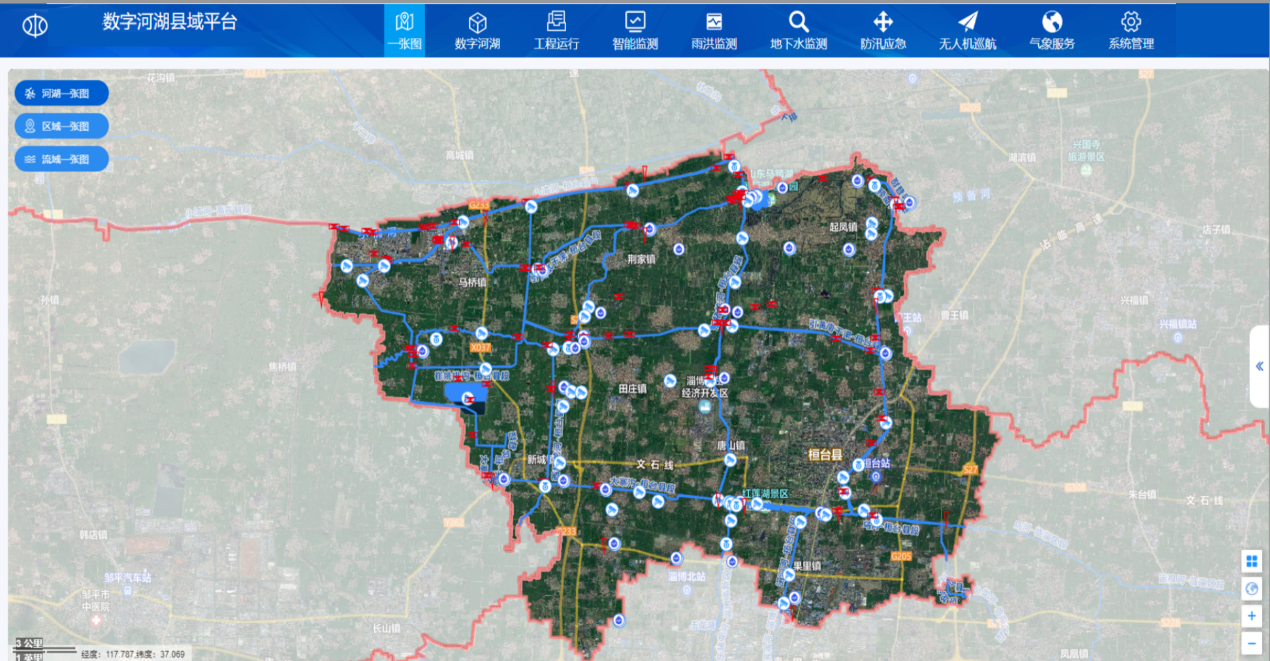Expand the side panel with double chevron
This screenshot has width=1270, height=661.
click(x=1260, y=366)
